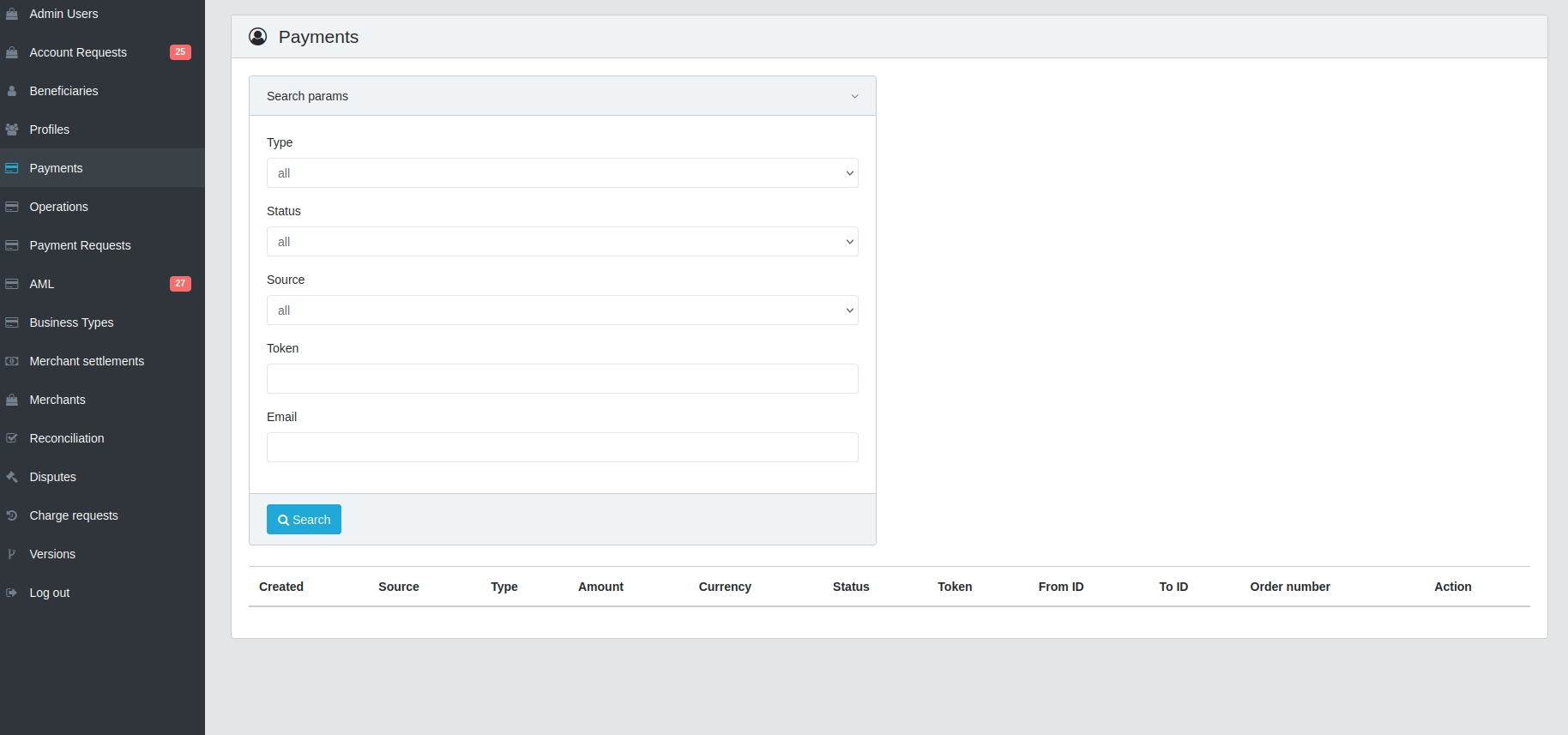Click the Payments card icon in sidebar
The height and width of the screenshot is (735, 1568).
(12, 168)
